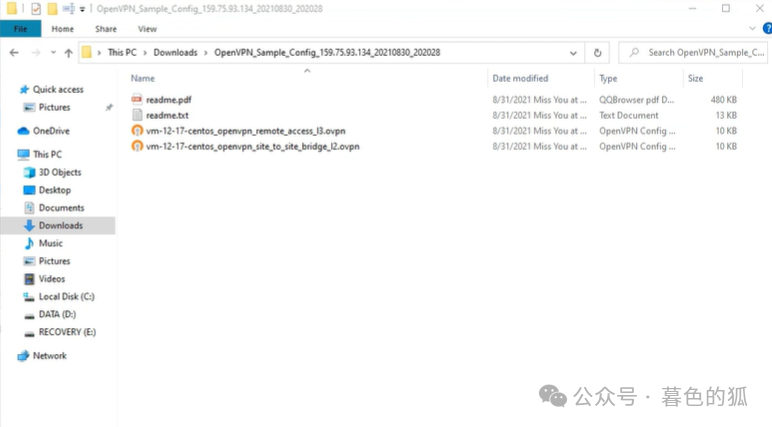
Task: Click the Refresh button in address bar
Action: [597, 52]
